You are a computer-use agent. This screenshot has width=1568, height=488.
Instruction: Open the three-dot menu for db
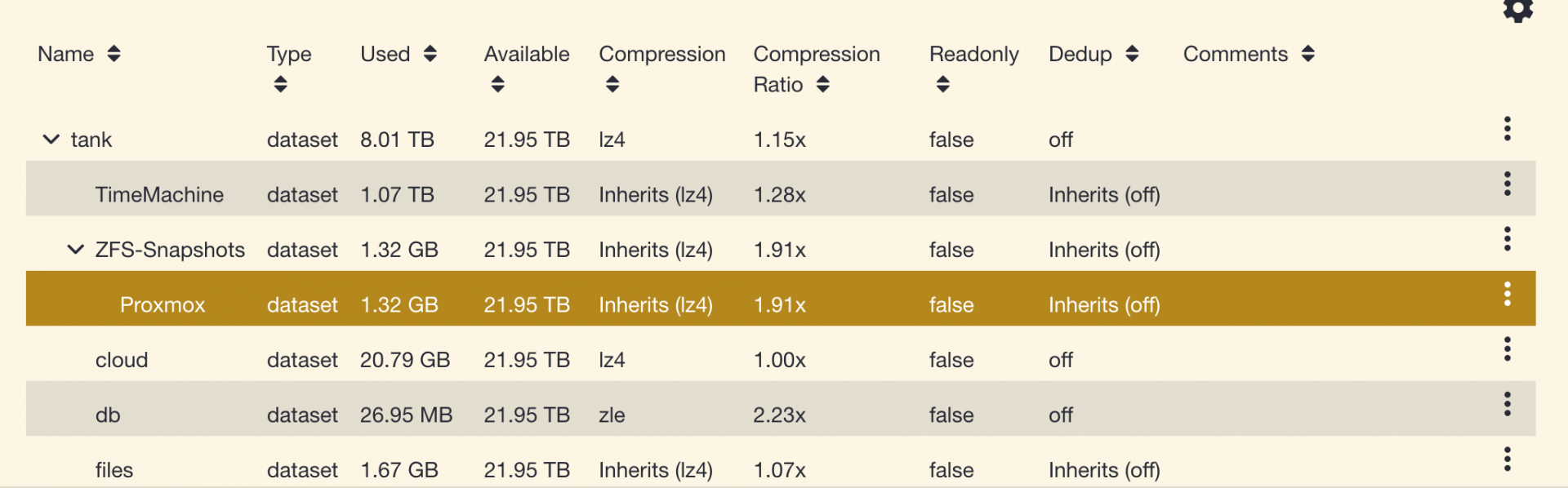point(1507,404)
